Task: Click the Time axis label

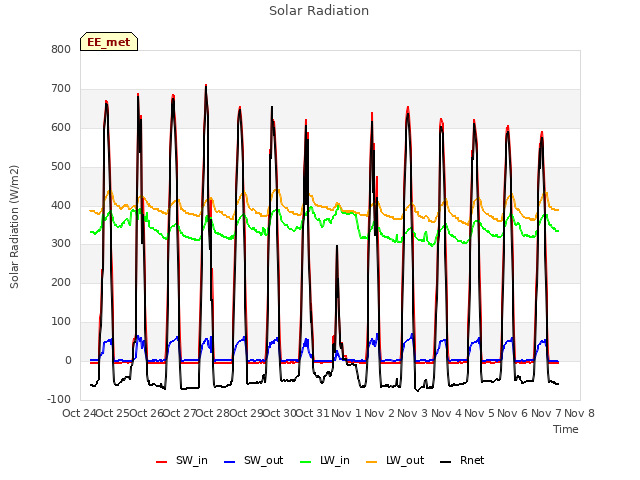Action: [566, 429]
